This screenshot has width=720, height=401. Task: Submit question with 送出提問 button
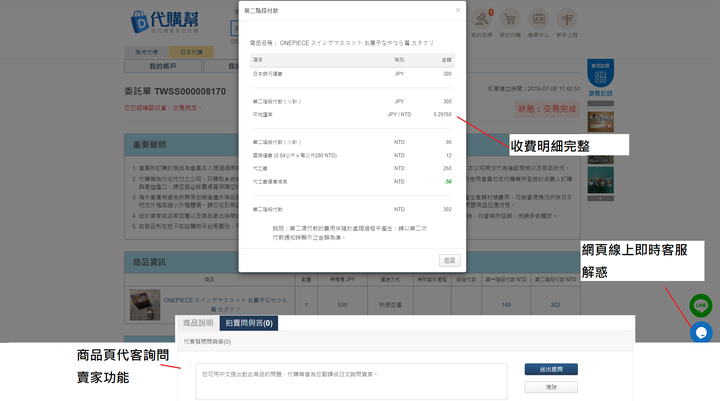click(x=551, y=369)
